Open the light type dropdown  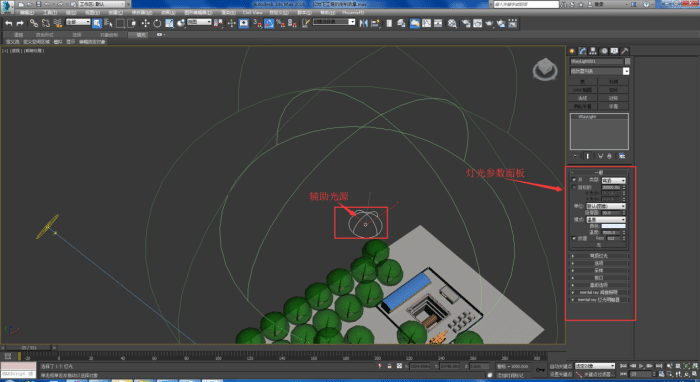click(x=613, y=180)
